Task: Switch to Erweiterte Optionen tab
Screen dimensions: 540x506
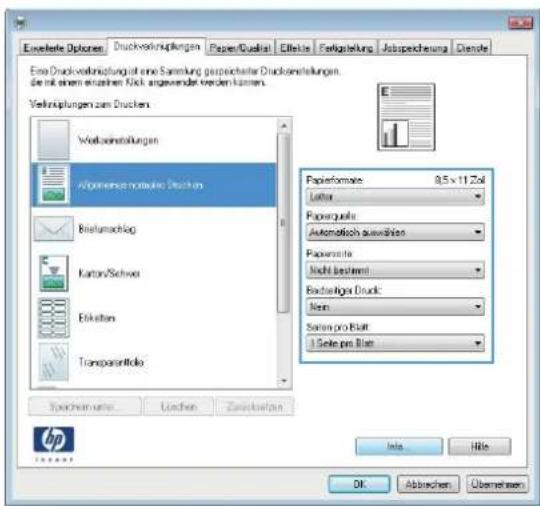Action: [x=63, y=48]
